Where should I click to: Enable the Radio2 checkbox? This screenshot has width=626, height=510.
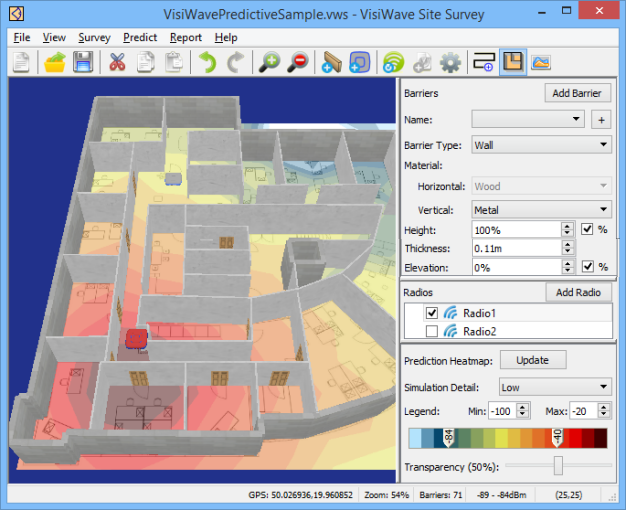[432, 331]
